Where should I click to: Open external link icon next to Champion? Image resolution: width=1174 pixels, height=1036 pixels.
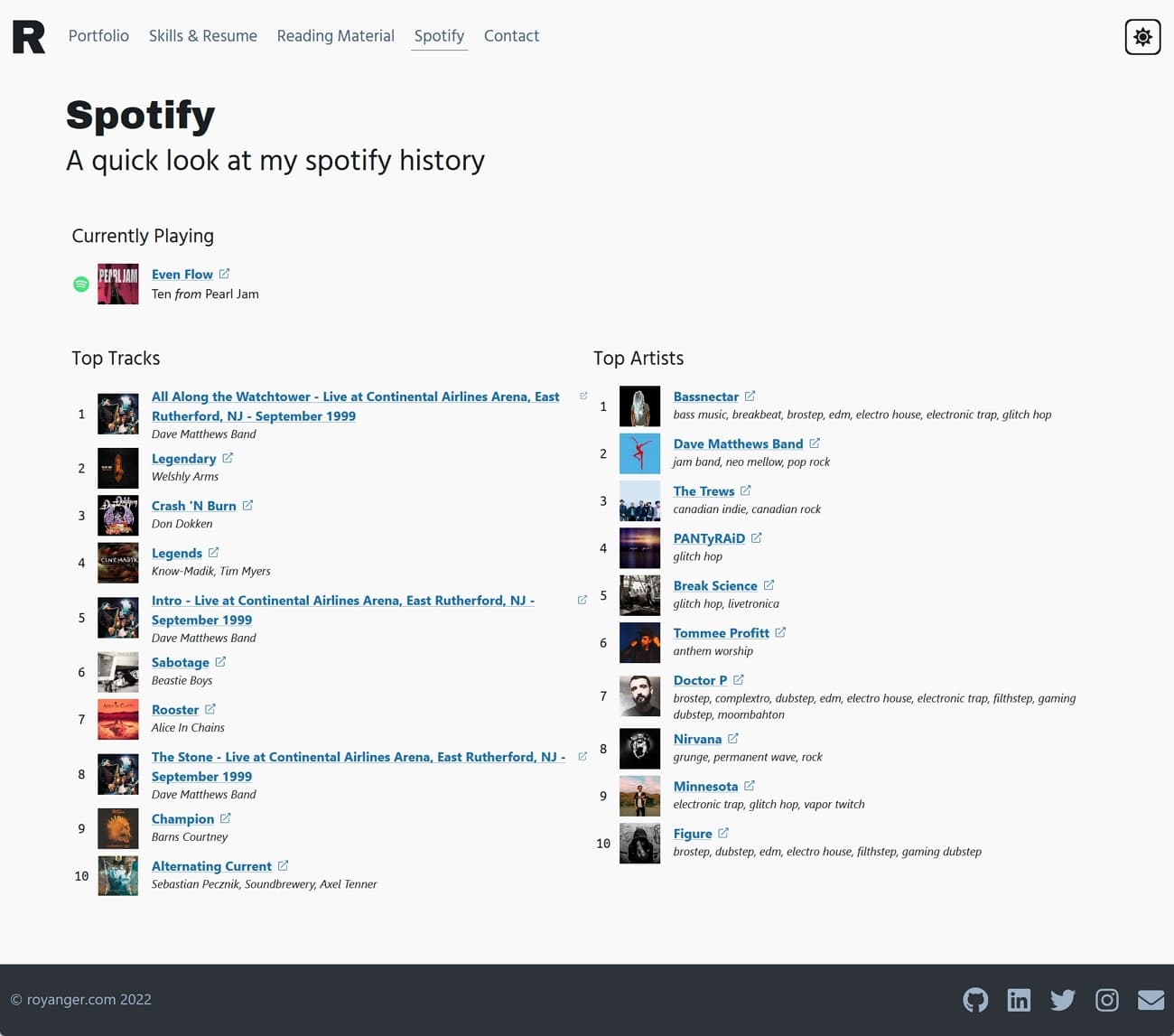pyautogui.click(x=226, y=818)
